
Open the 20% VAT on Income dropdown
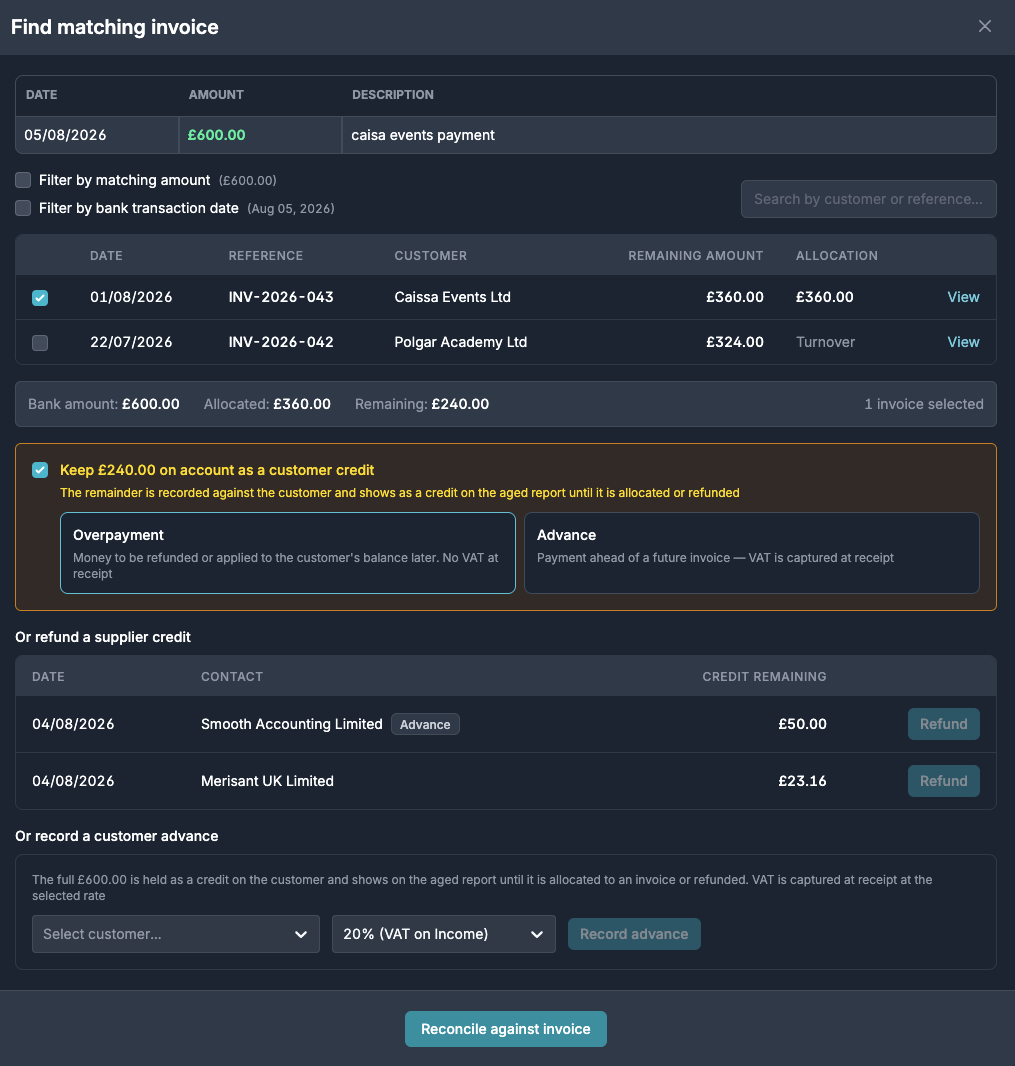(443, 934)
